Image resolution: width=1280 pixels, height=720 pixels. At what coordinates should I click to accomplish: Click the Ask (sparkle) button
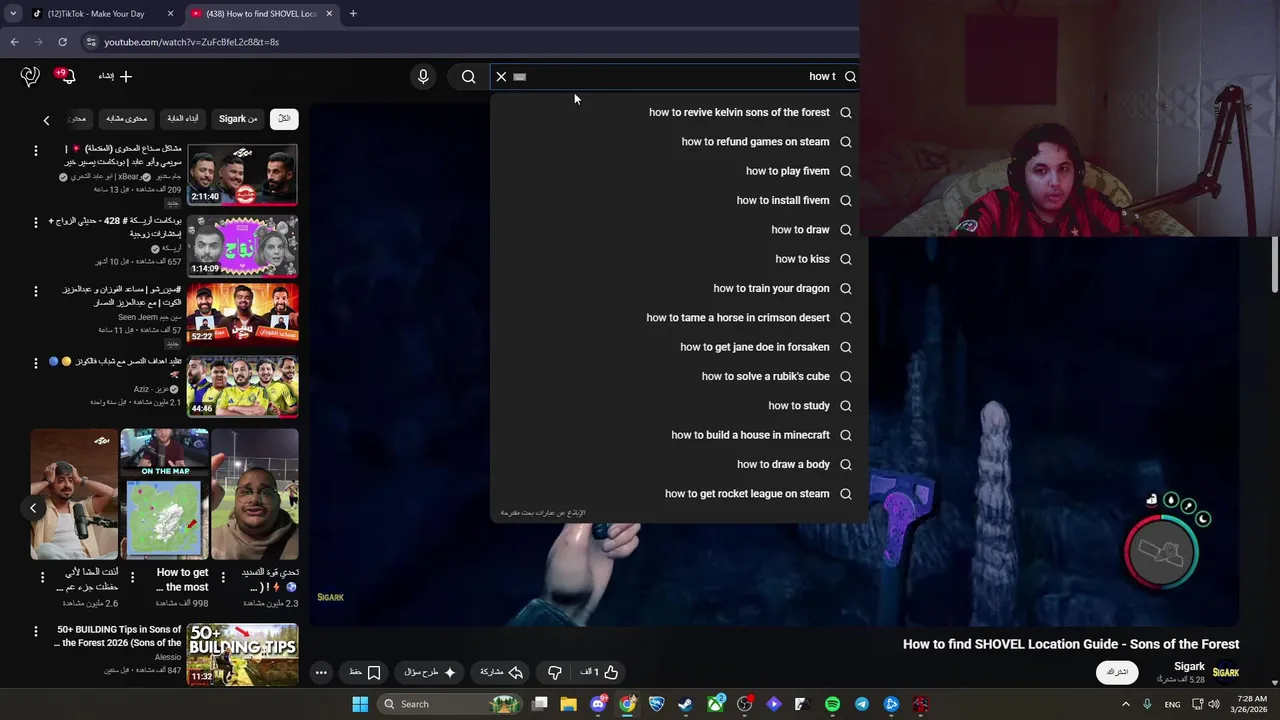tap(430, 672)
